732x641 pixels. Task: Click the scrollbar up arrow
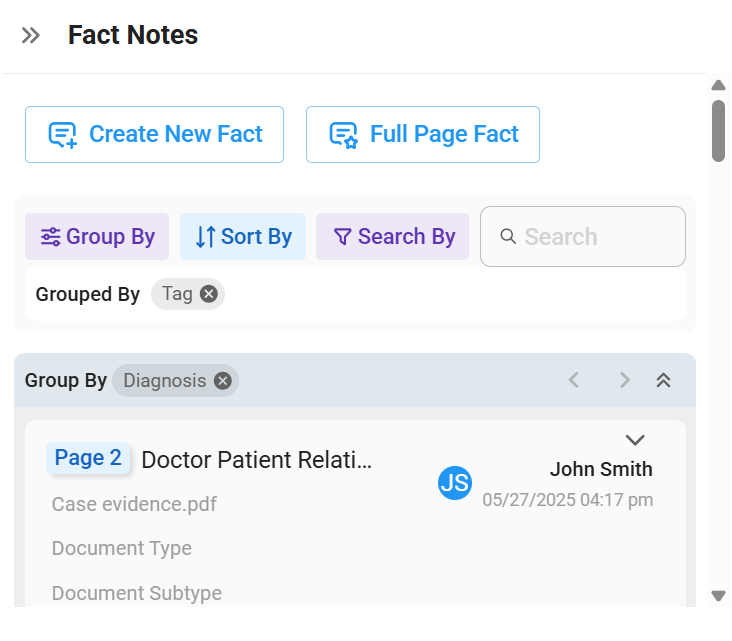tap(718, 85)
